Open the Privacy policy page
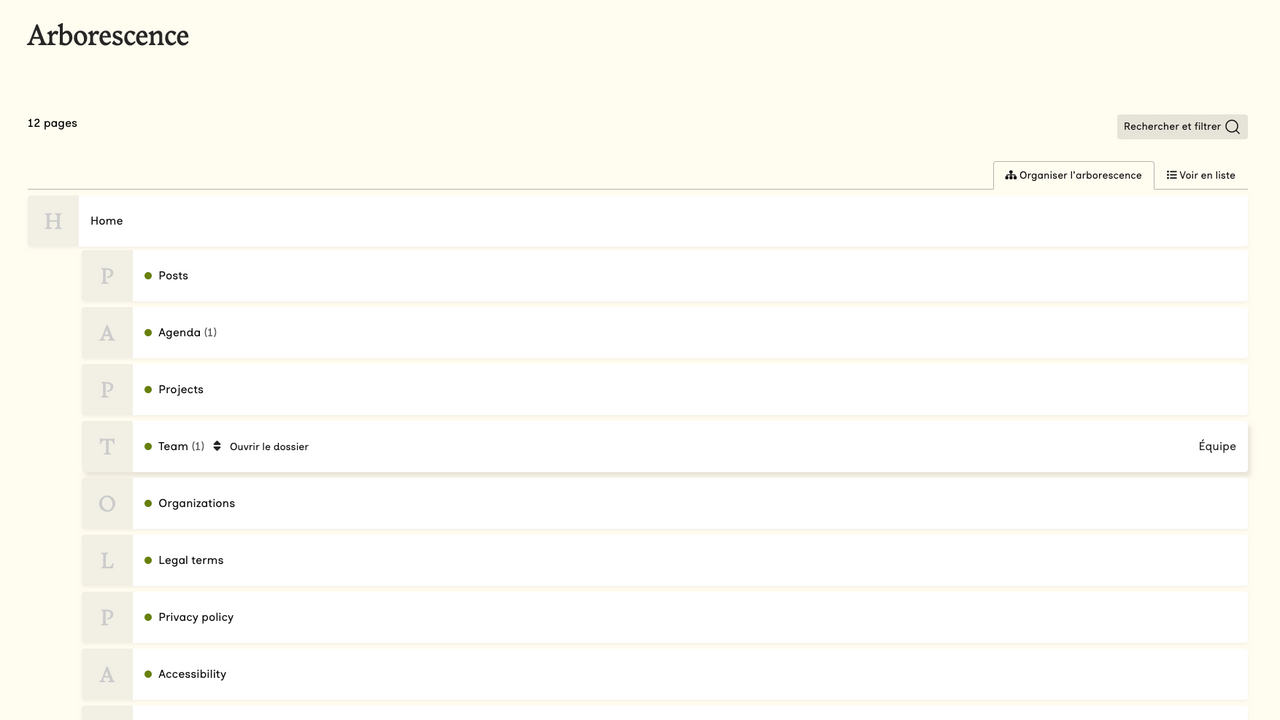The image size is (1280, 720). (x=196, y=618)
